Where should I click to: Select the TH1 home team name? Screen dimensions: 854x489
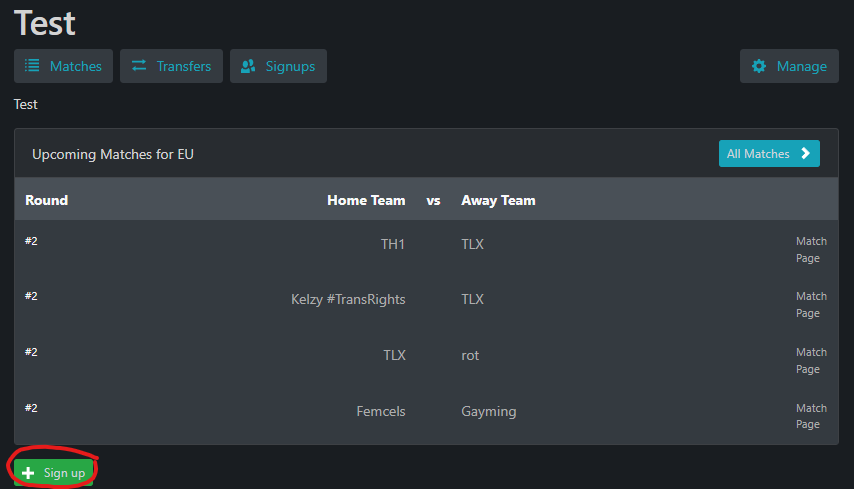tap(393, 244)
